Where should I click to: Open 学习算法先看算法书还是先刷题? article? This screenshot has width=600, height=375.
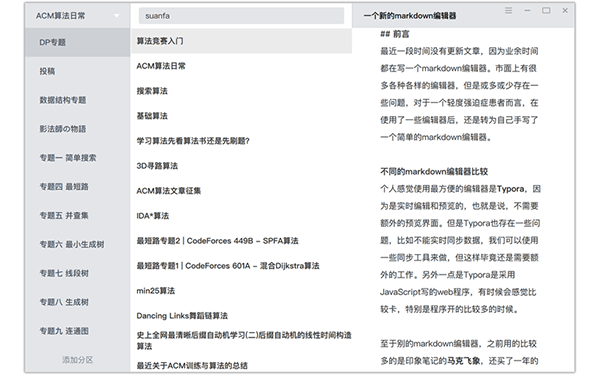(241, 141)
